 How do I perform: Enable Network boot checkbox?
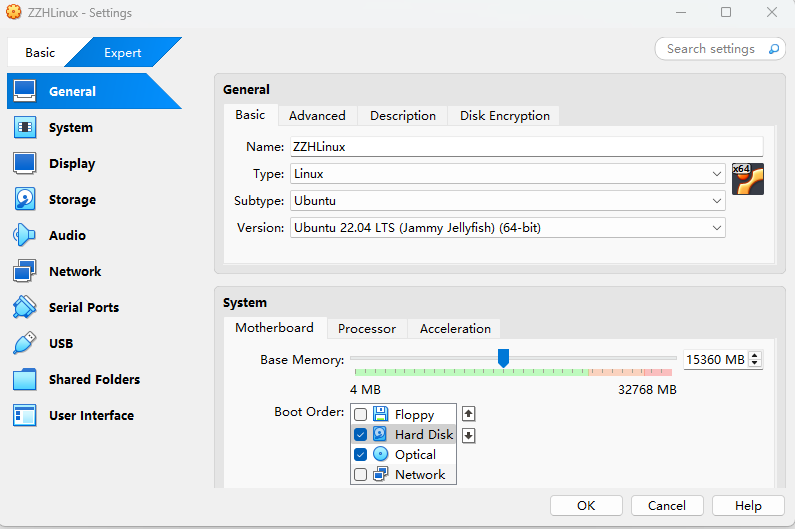click(x=360, y=475)
